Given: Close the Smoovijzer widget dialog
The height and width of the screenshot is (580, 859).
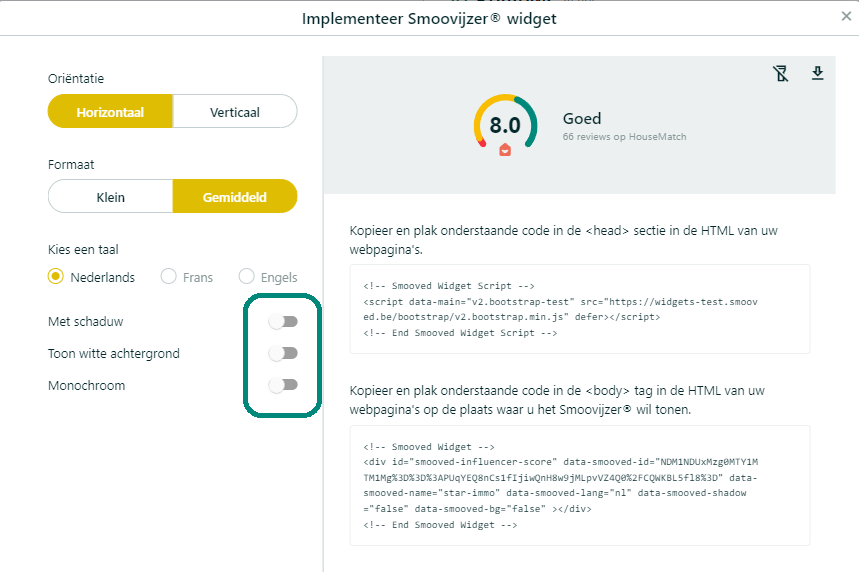Looking at the screenshot, I should (846, 16).
